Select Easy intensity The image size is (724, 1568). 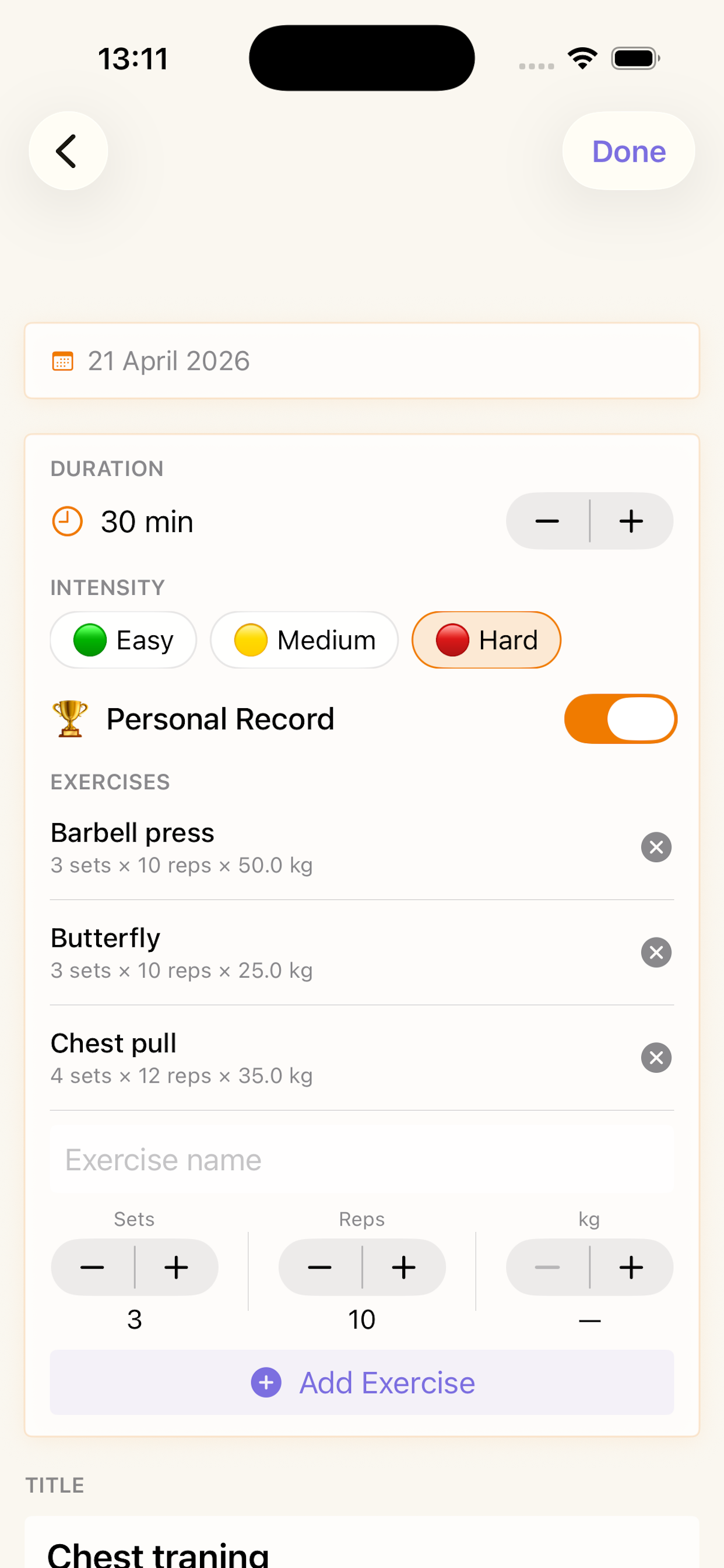pyautogui.click(x=124, y=640)
